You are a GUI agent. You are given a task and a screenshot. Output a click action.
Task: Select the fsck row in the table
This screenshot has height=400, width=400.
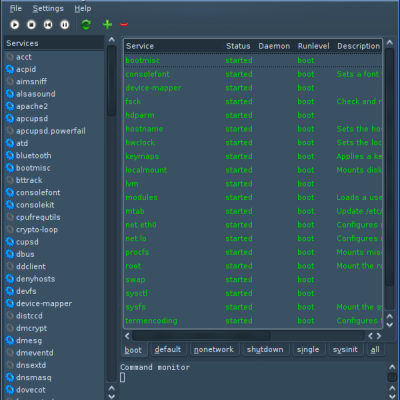[253, 101]
